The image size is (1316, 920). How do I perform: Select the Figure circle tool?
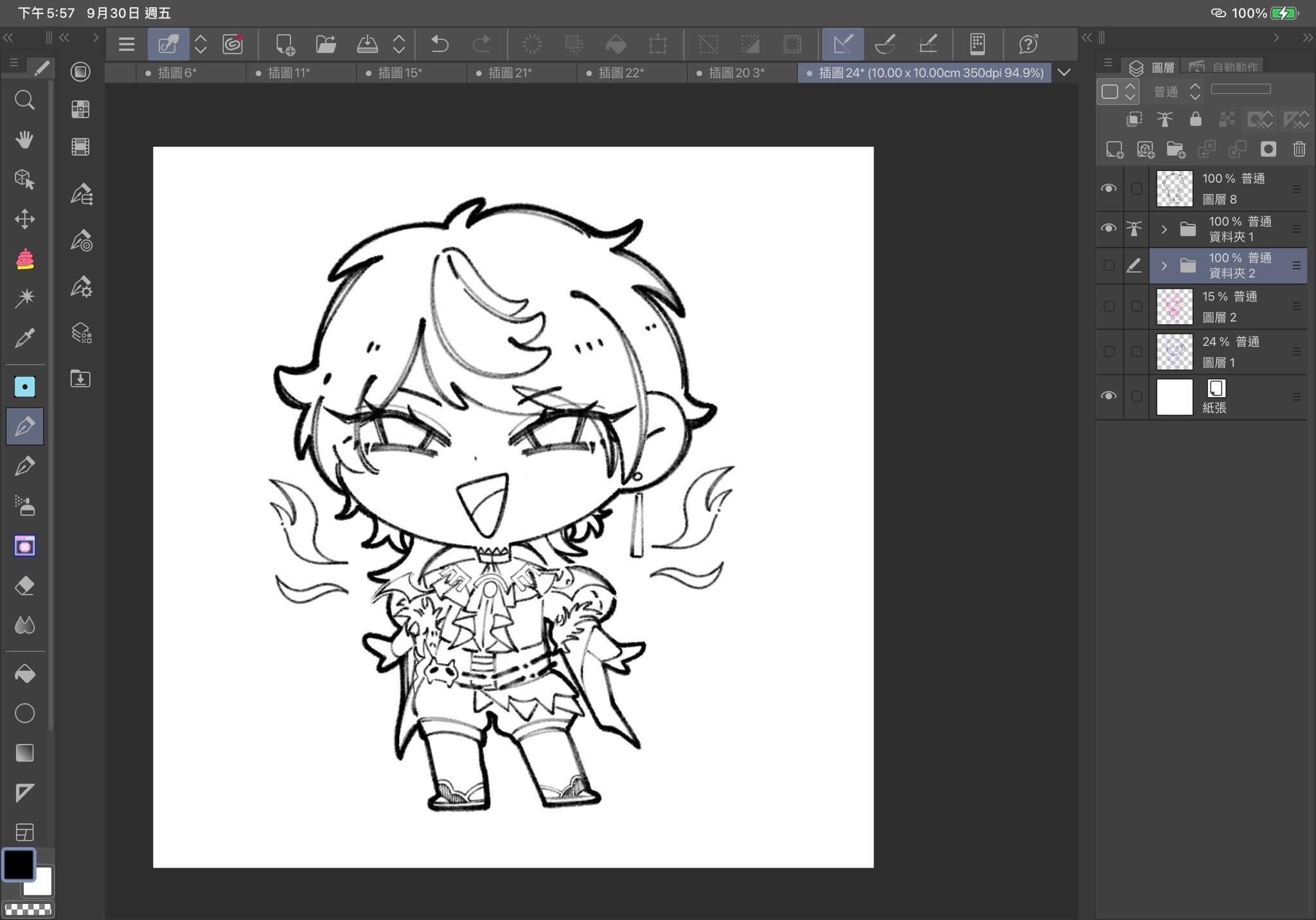tap(24, 713)
